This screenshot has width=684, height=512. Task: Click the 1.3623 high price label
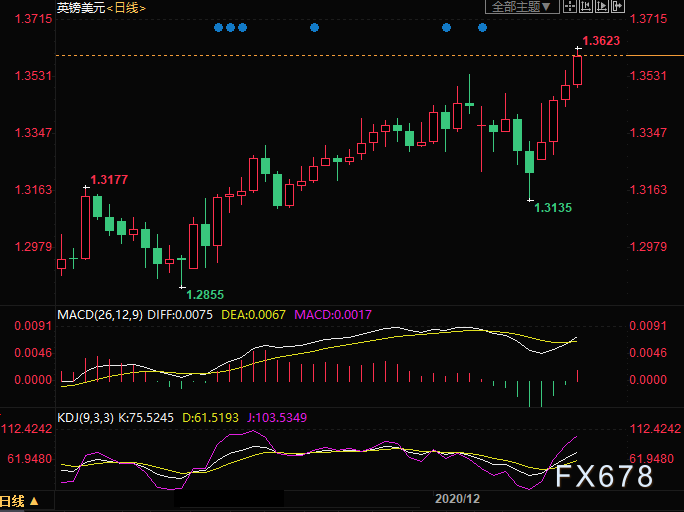tap(601, 41)
